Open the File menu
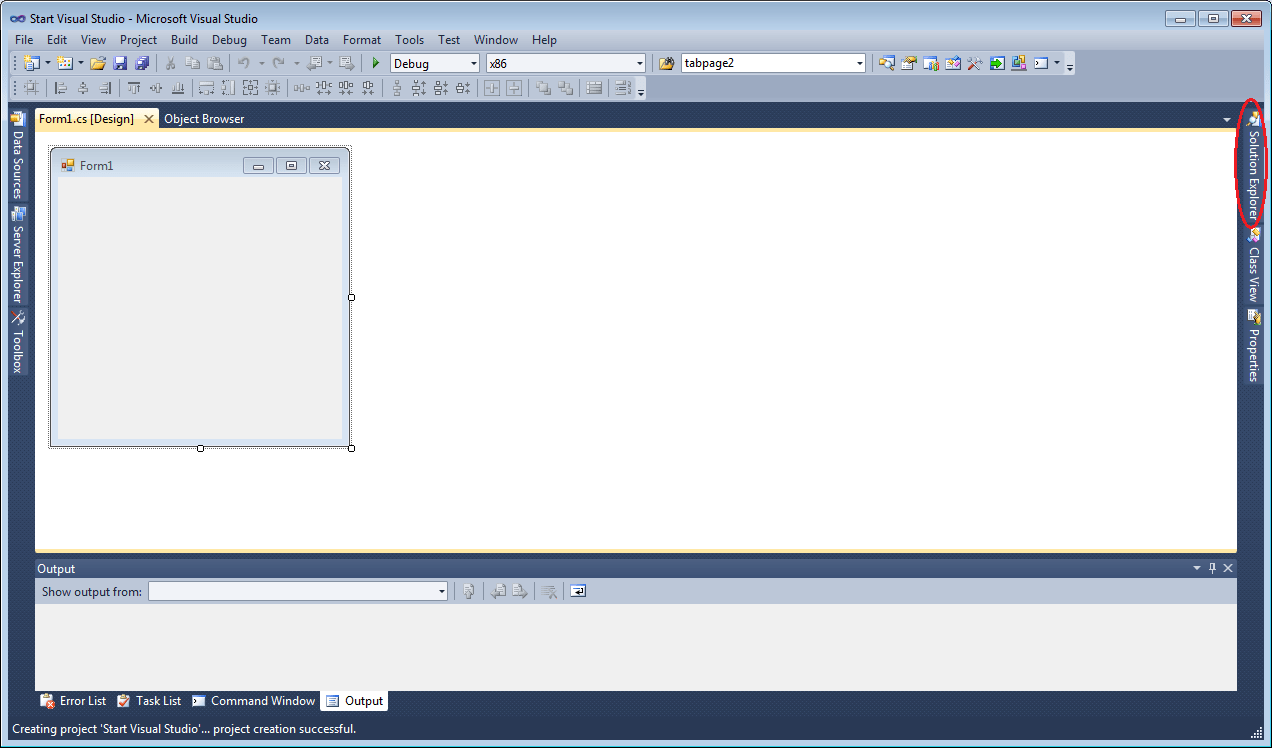The height and width of the screenshot is (748, 1272). point(24,40)
